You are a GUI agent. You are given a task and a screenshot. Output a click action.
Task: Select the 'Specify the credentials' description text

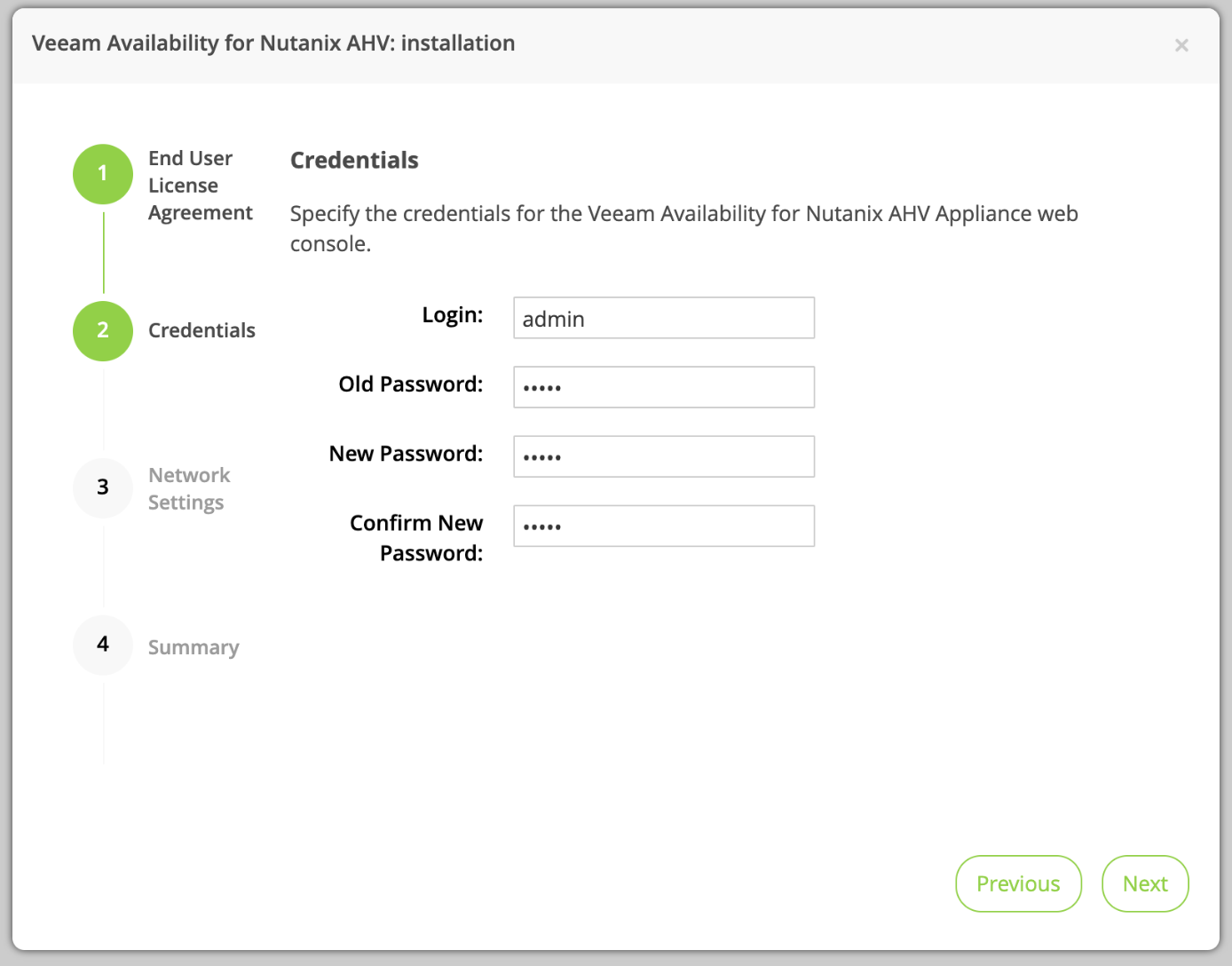click(684, 229)
